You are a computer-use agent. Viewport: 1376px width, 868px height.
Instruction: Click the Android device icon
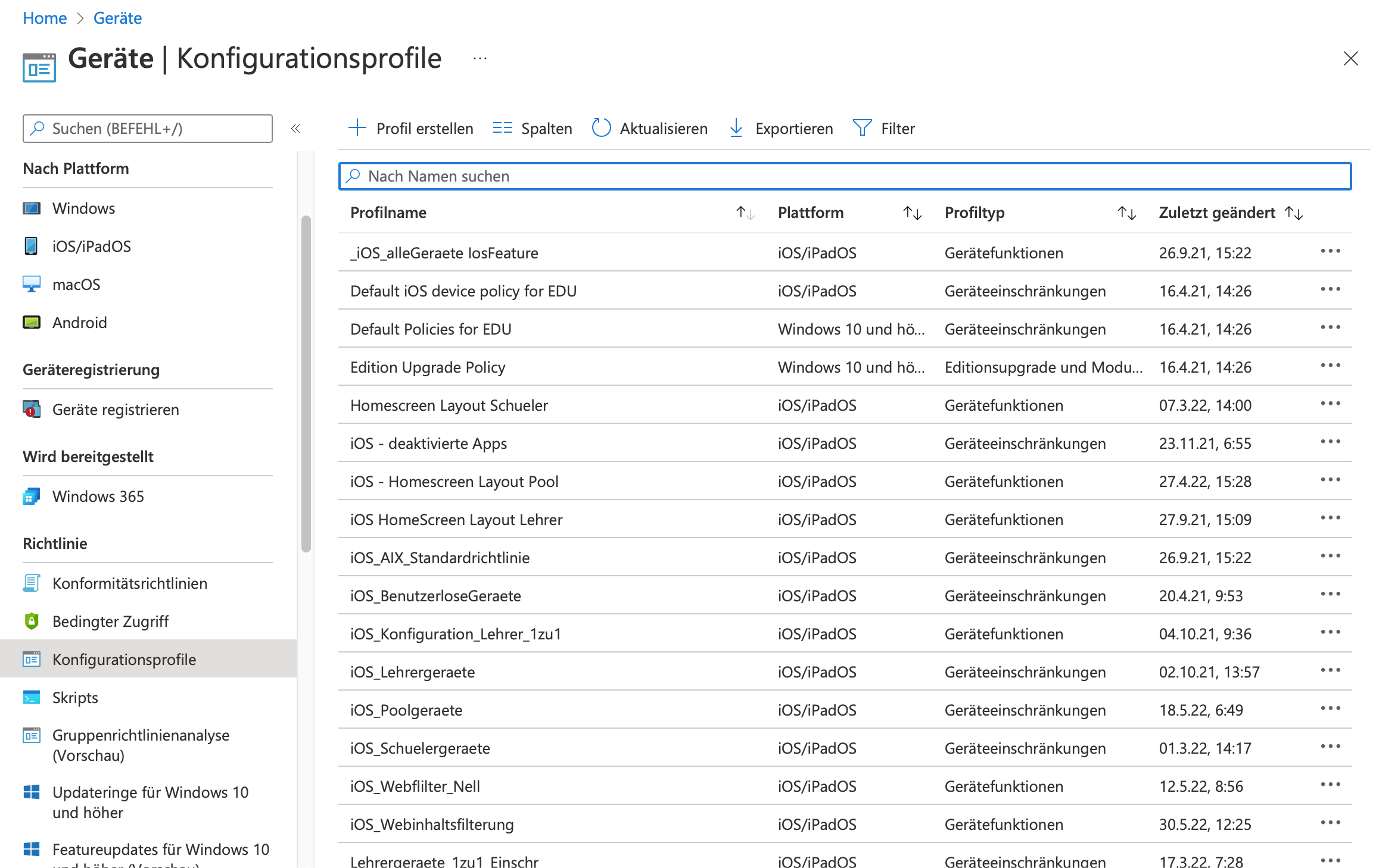(x=32, y=322)
